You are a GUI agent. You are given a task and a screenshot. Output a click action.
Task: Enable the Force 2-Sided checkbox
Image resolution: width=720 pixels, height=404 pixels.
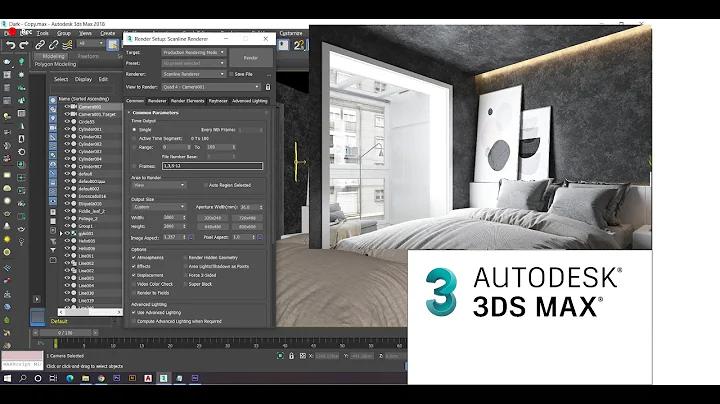tap(186, 275)
